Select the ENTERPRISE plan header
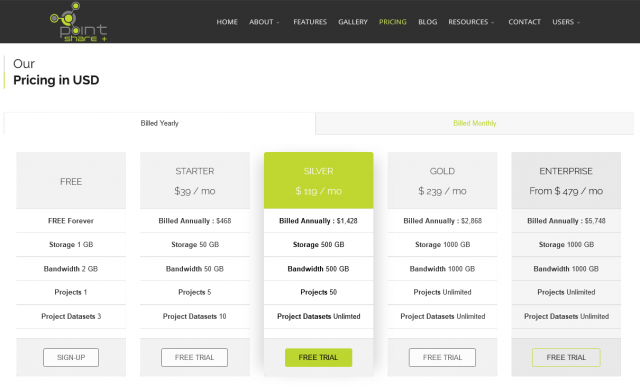Screen dimensions: 640x388 click(566, 181)
